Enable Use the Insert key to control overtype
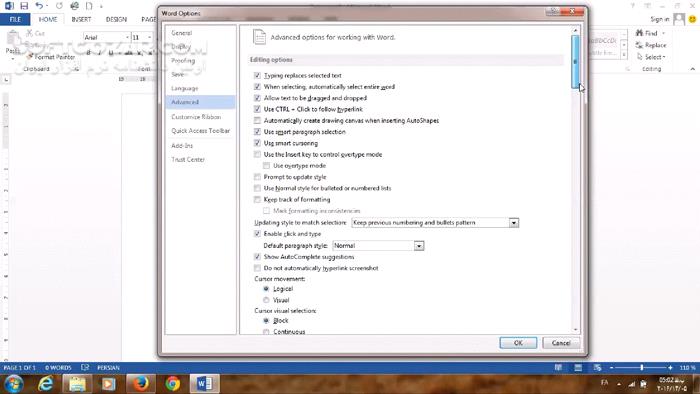Viewport: 700px width, 394px height. point(257,154)
